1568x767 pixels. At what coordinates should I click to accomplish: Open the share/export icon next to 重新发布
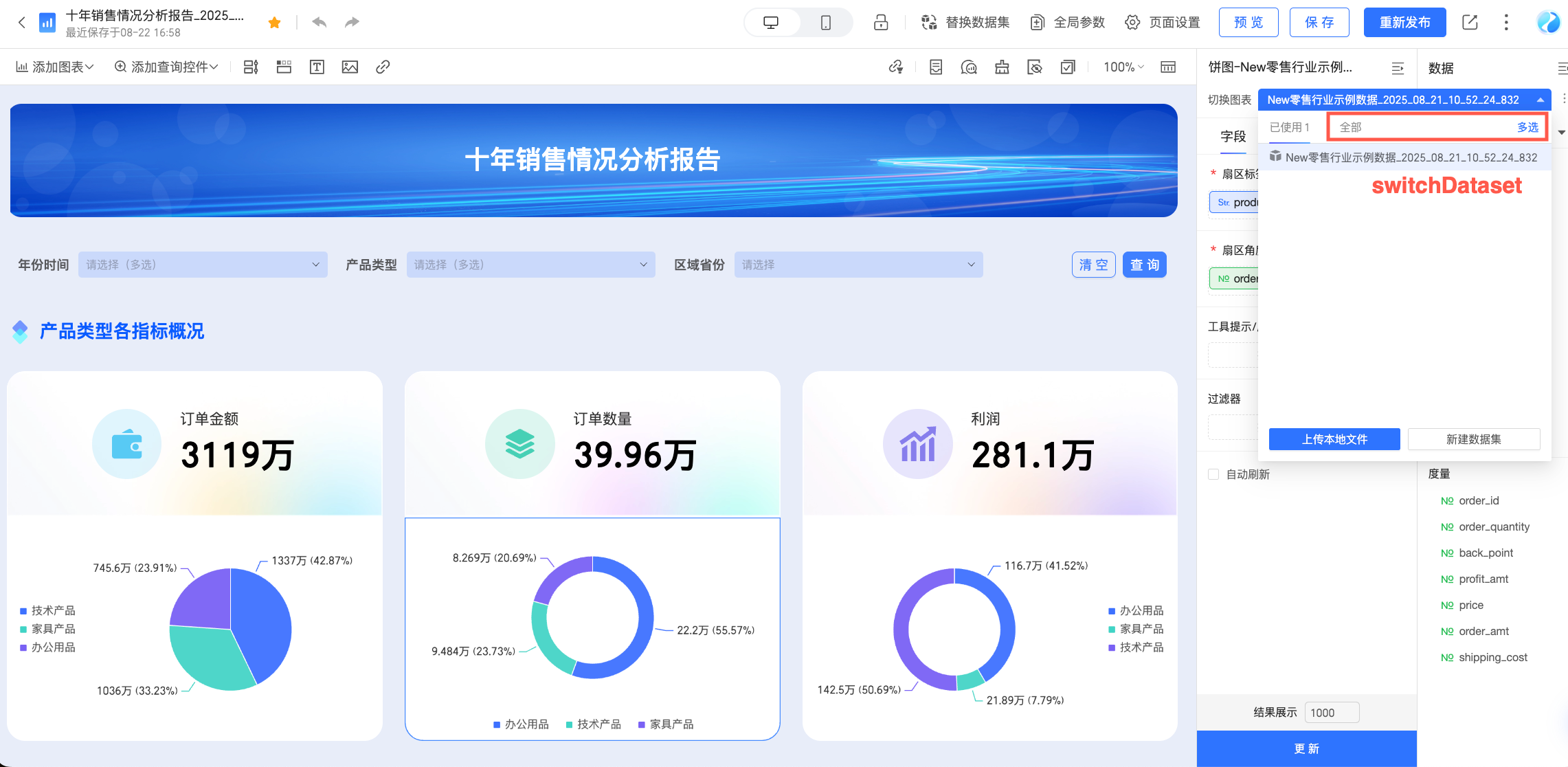(1470, 23)
